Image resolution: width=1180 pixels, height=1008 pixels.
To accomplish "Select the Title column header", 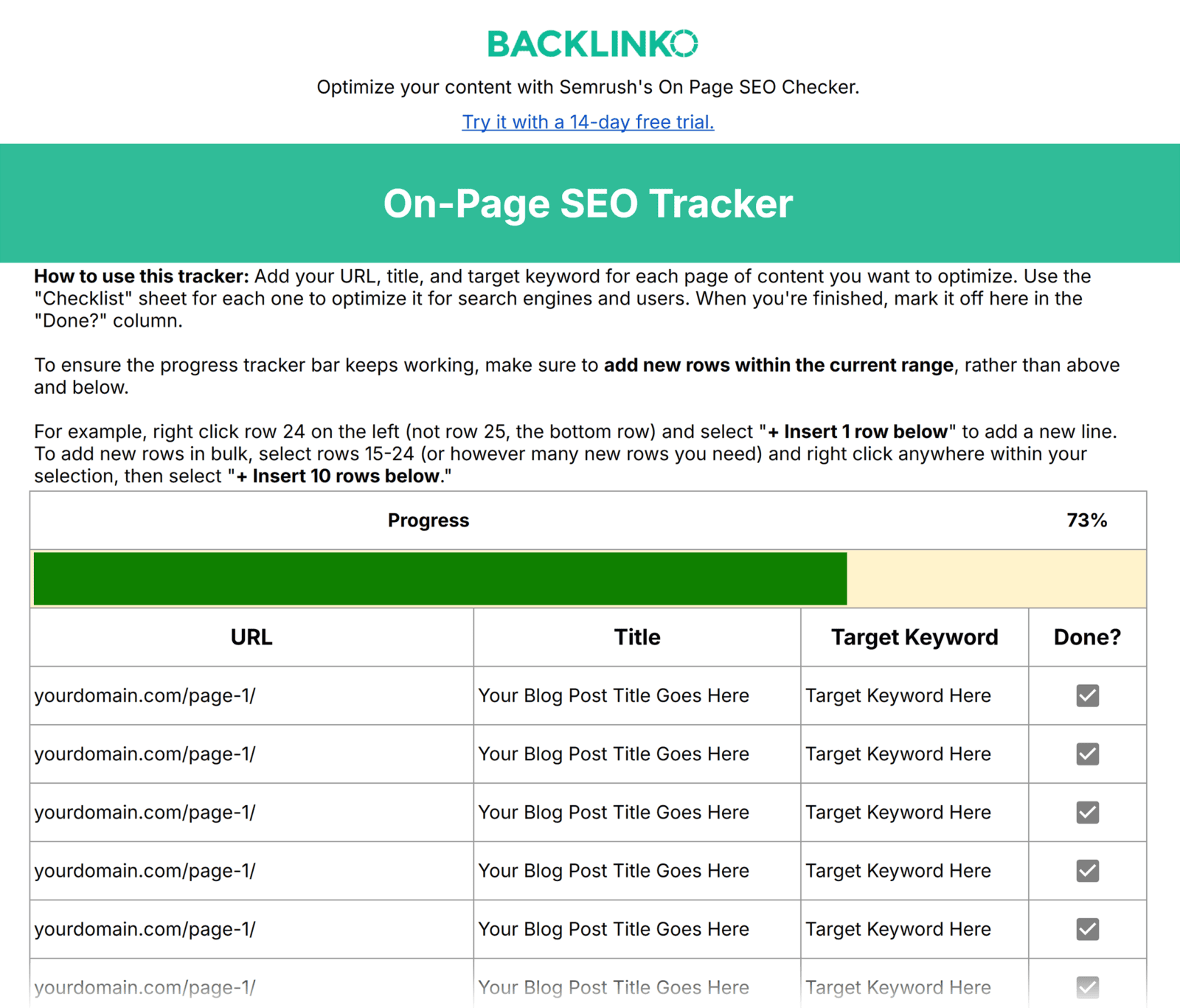I will tap(636, 637).
